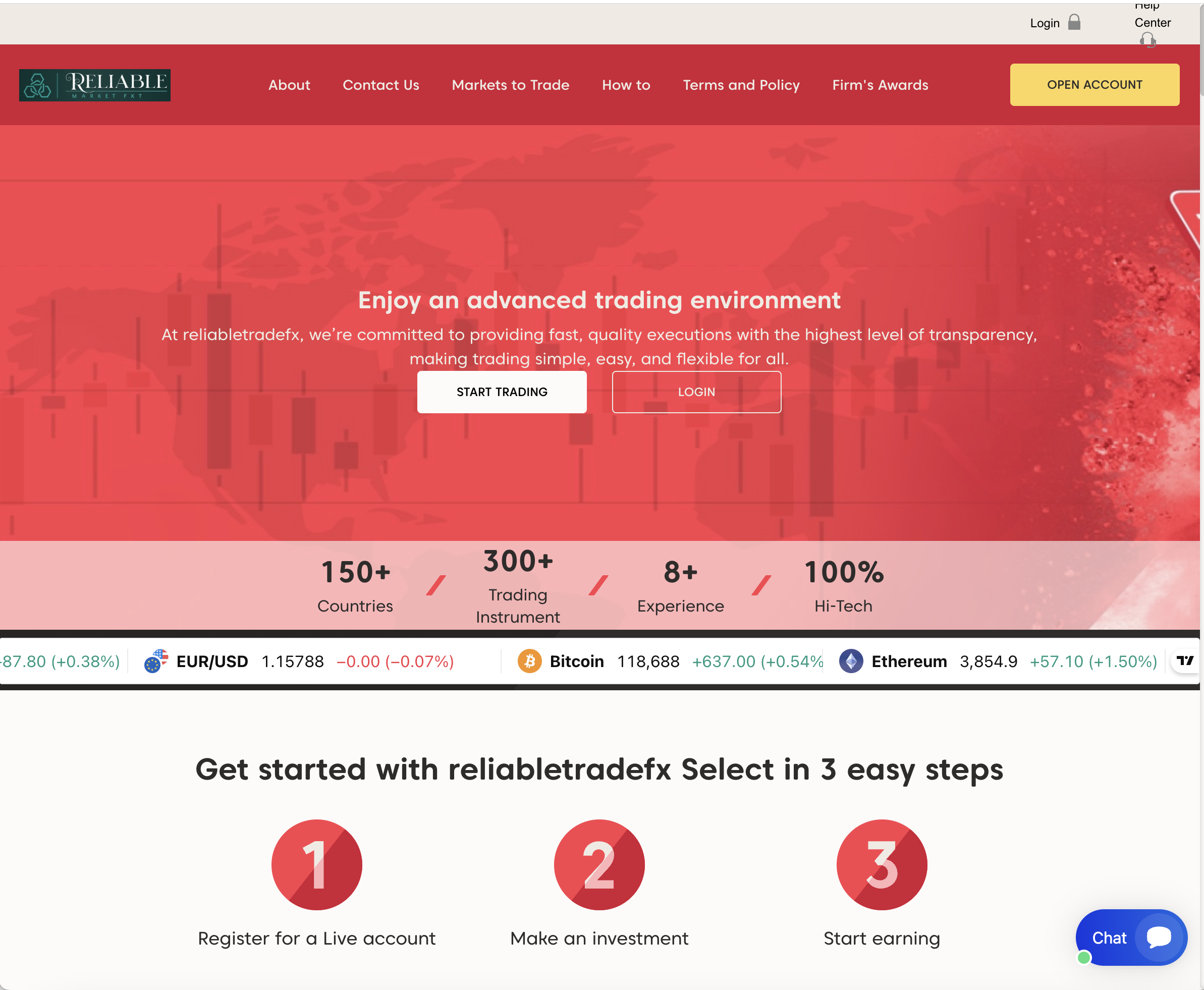Click the EUR/USD flag icon in ticker
1204x990 pixels.
tap(156, 662)
